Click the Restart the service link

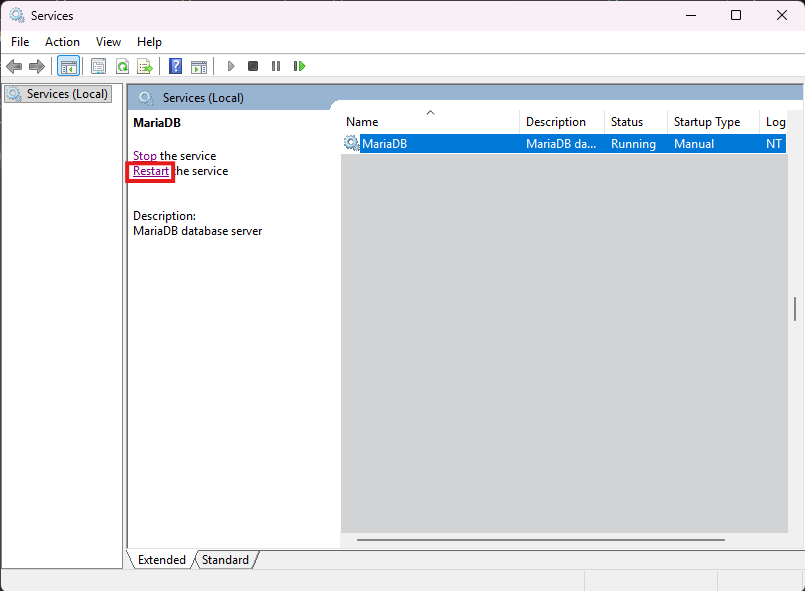pyautogui.click(x=151, y=171)
